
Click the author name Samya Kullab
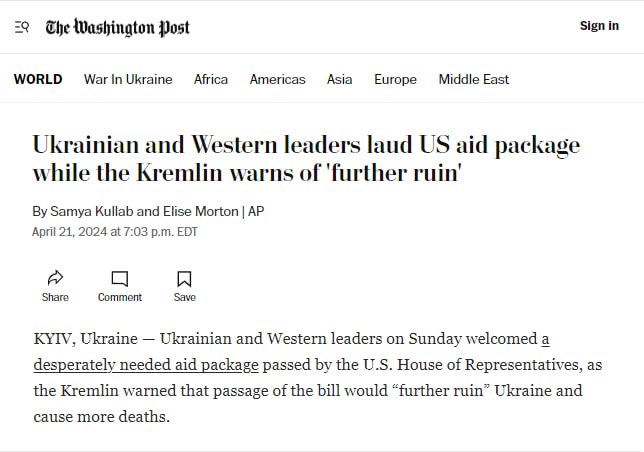click(x=92, y=211)
